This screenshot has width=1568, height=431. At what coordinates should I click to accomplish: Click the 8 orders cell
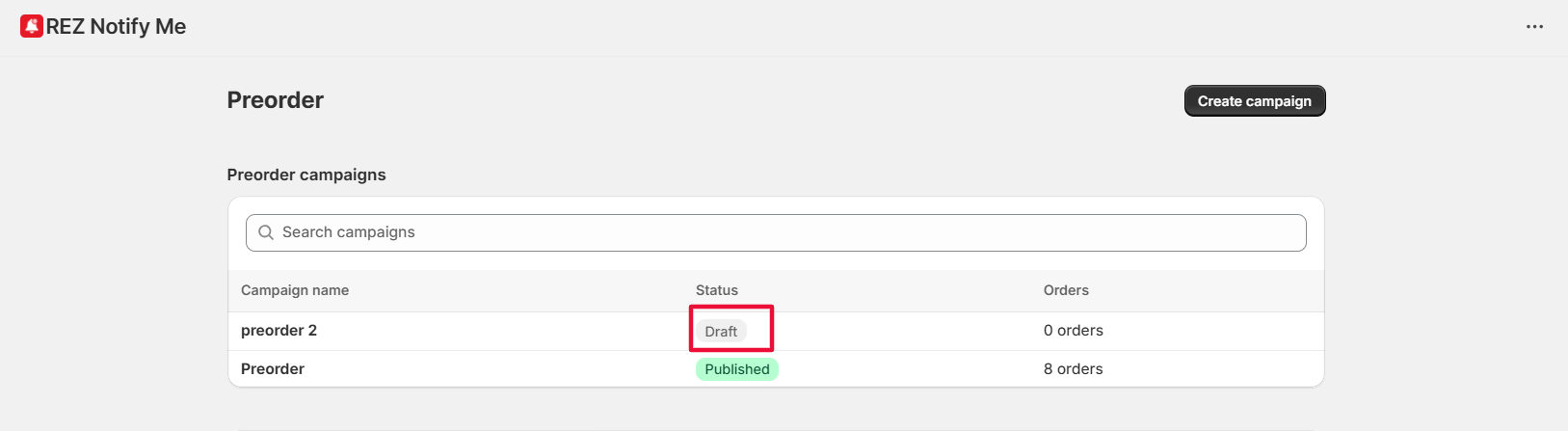(1073, 369)
